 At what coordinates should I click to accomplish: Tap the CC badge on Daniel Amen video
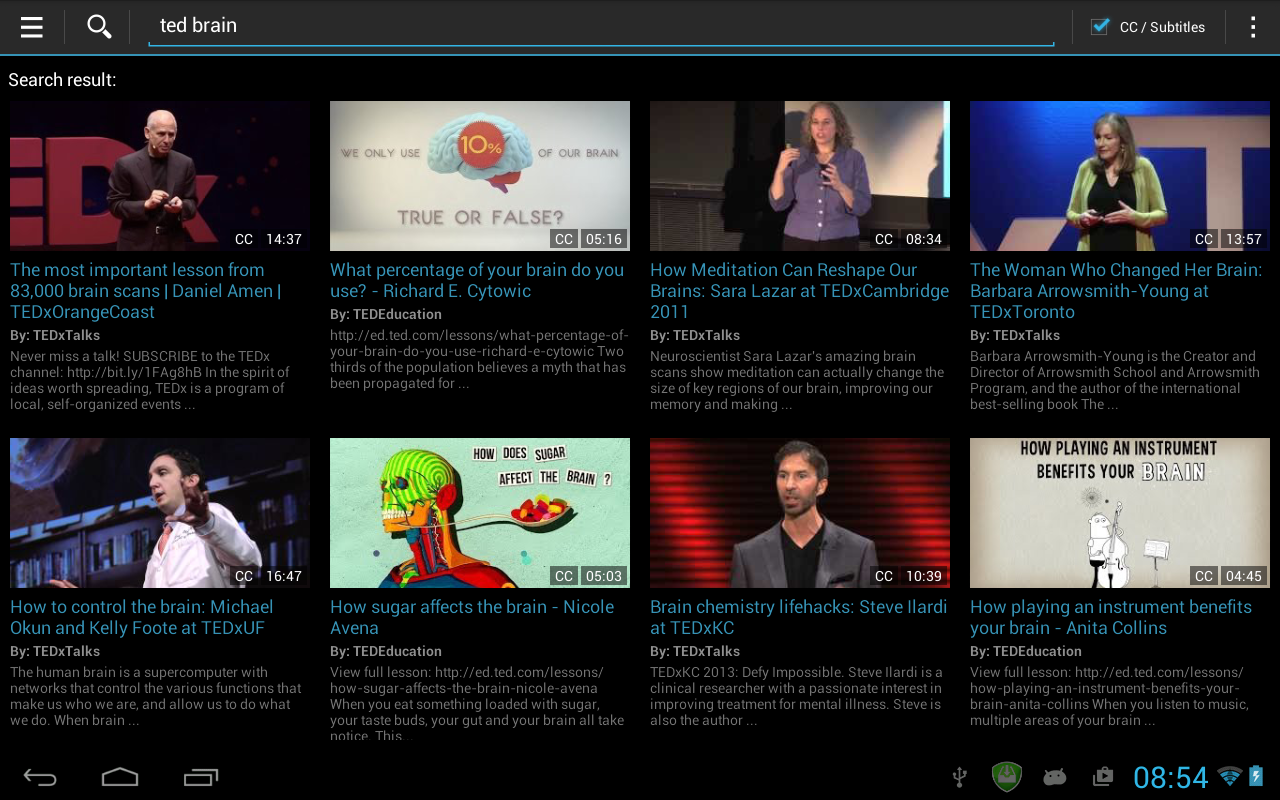click(x=244, y=239)
